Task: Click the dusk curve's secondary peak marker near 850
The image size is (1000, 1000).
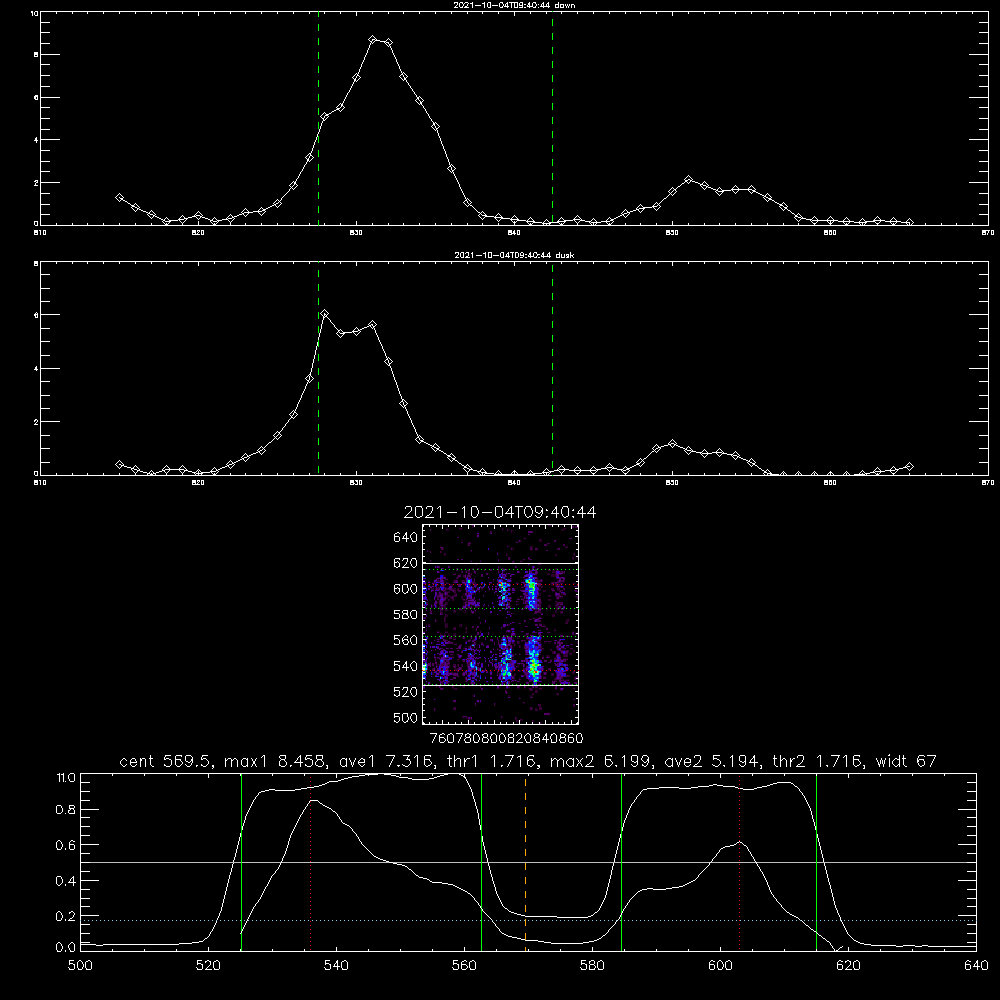Action: tap(672, 443)
